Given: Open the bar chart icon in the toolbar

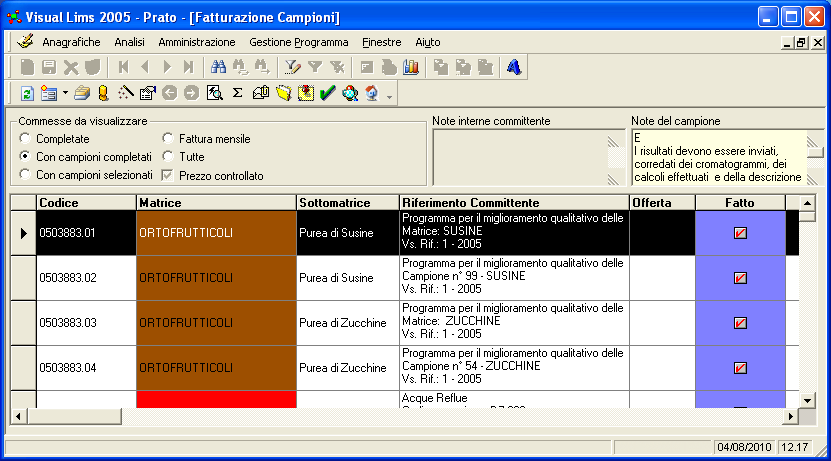Looking at the screenshot, I should coord(411,67).
